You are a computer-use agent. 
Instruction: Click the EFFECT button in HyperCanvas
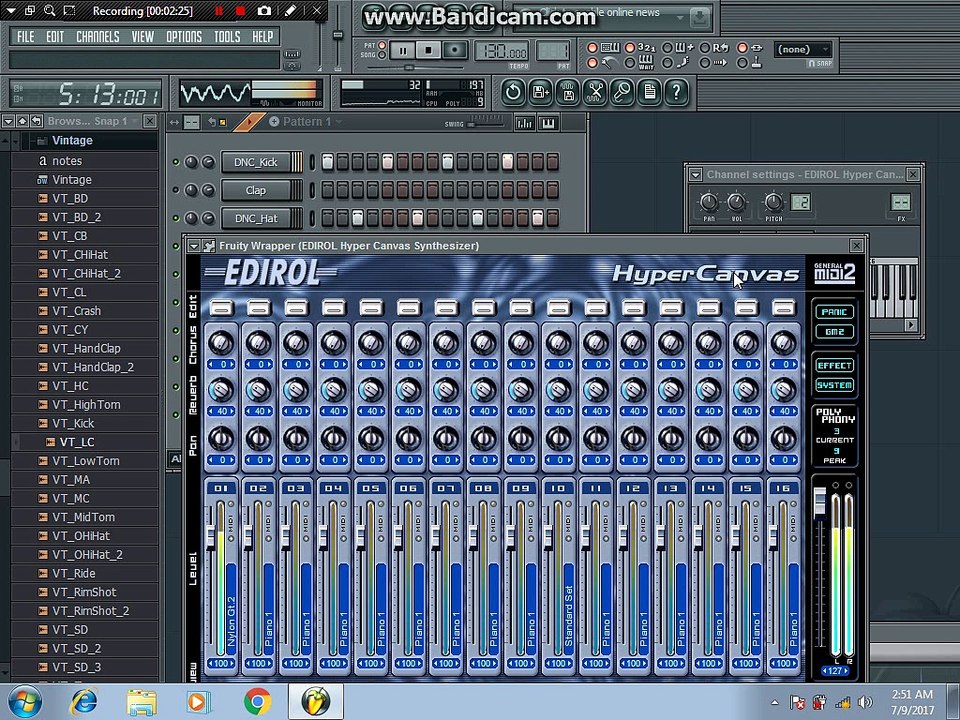tap(834, 366)
